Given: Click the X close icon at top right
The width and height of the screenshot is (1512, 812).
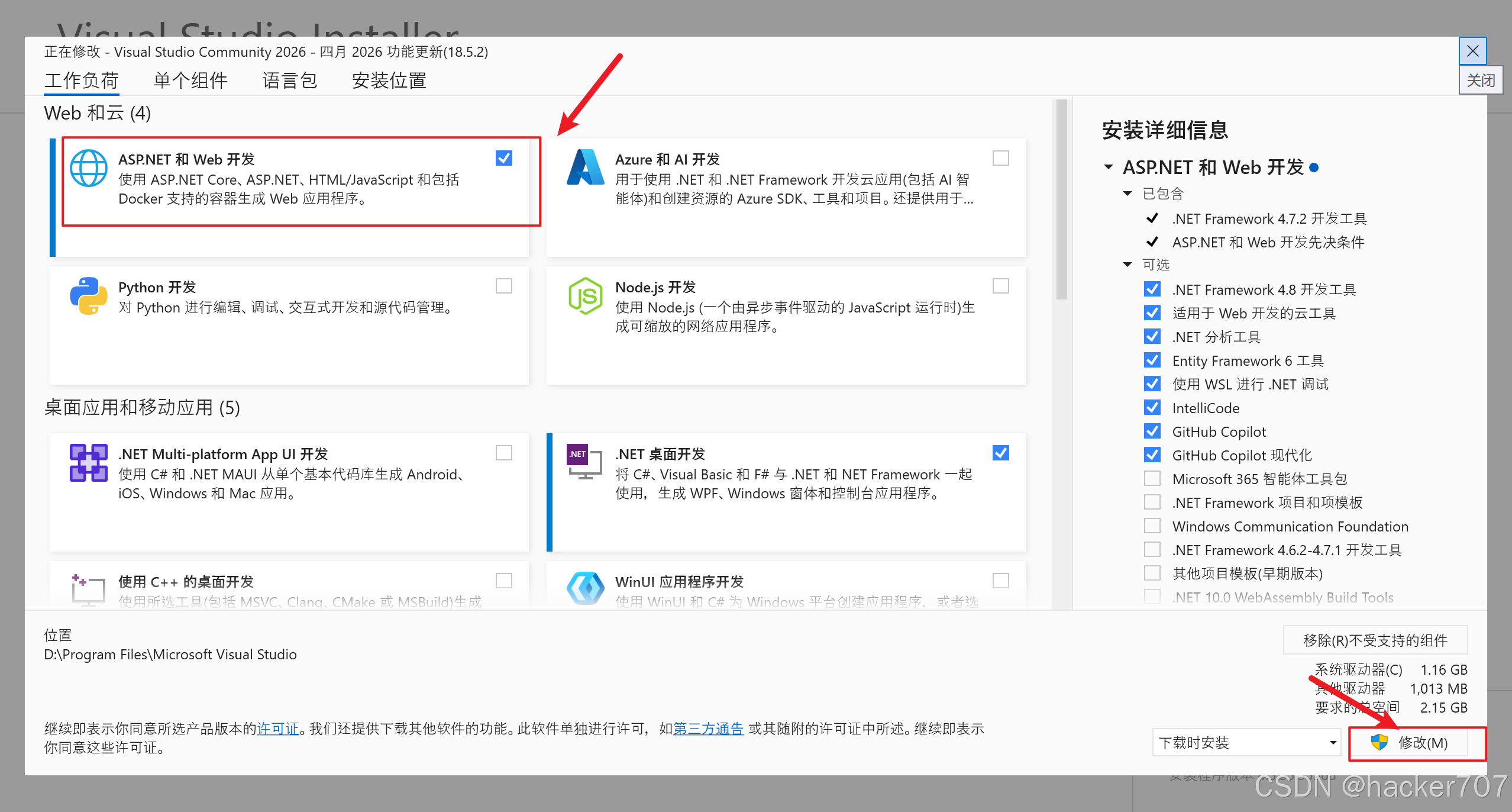Looking at the screenshot, I should (x=1473, y=51).
